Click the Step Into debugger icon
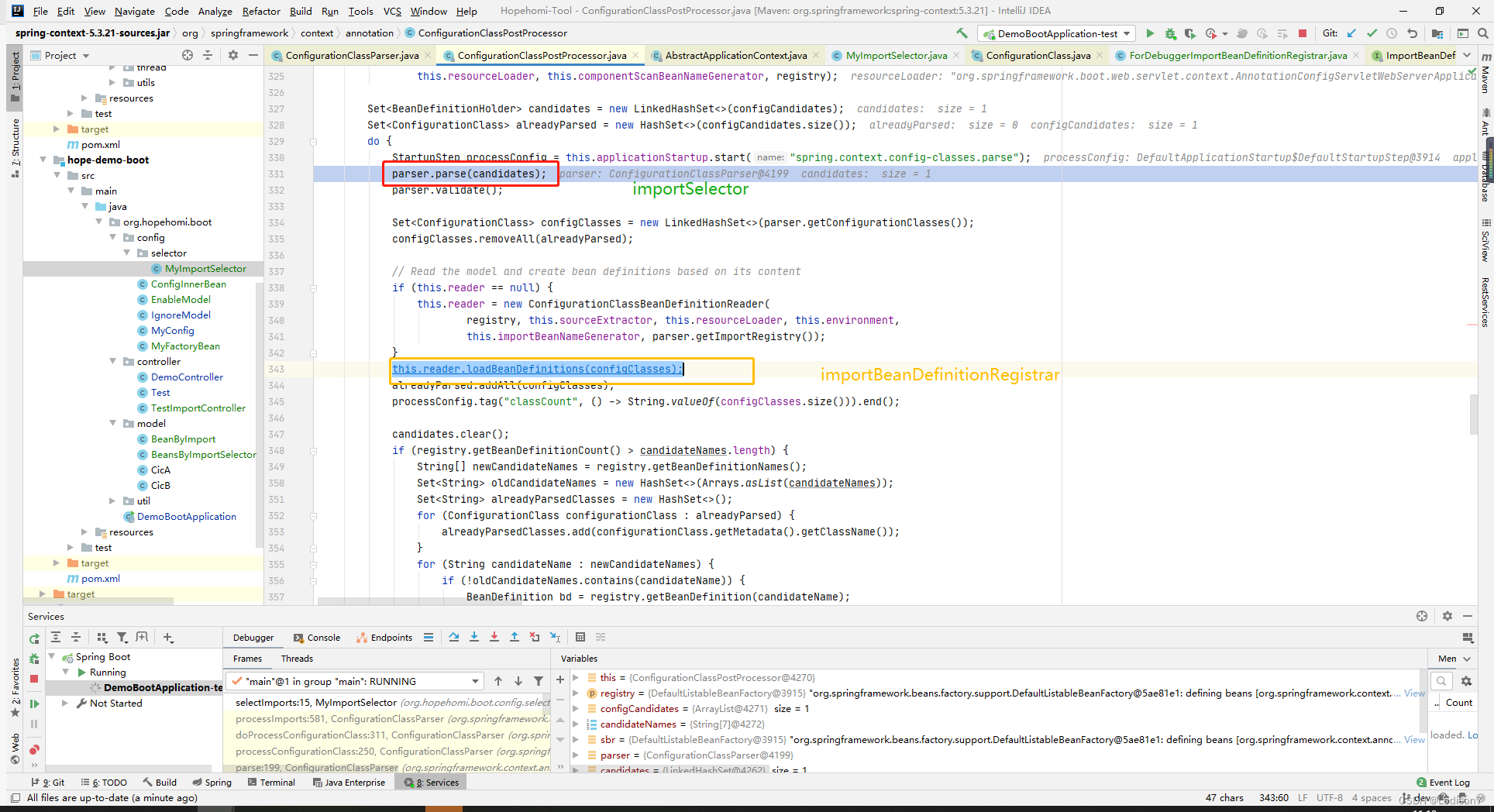Image resolution: width=1494 pixels, height=812 pixels. (474, 637)
